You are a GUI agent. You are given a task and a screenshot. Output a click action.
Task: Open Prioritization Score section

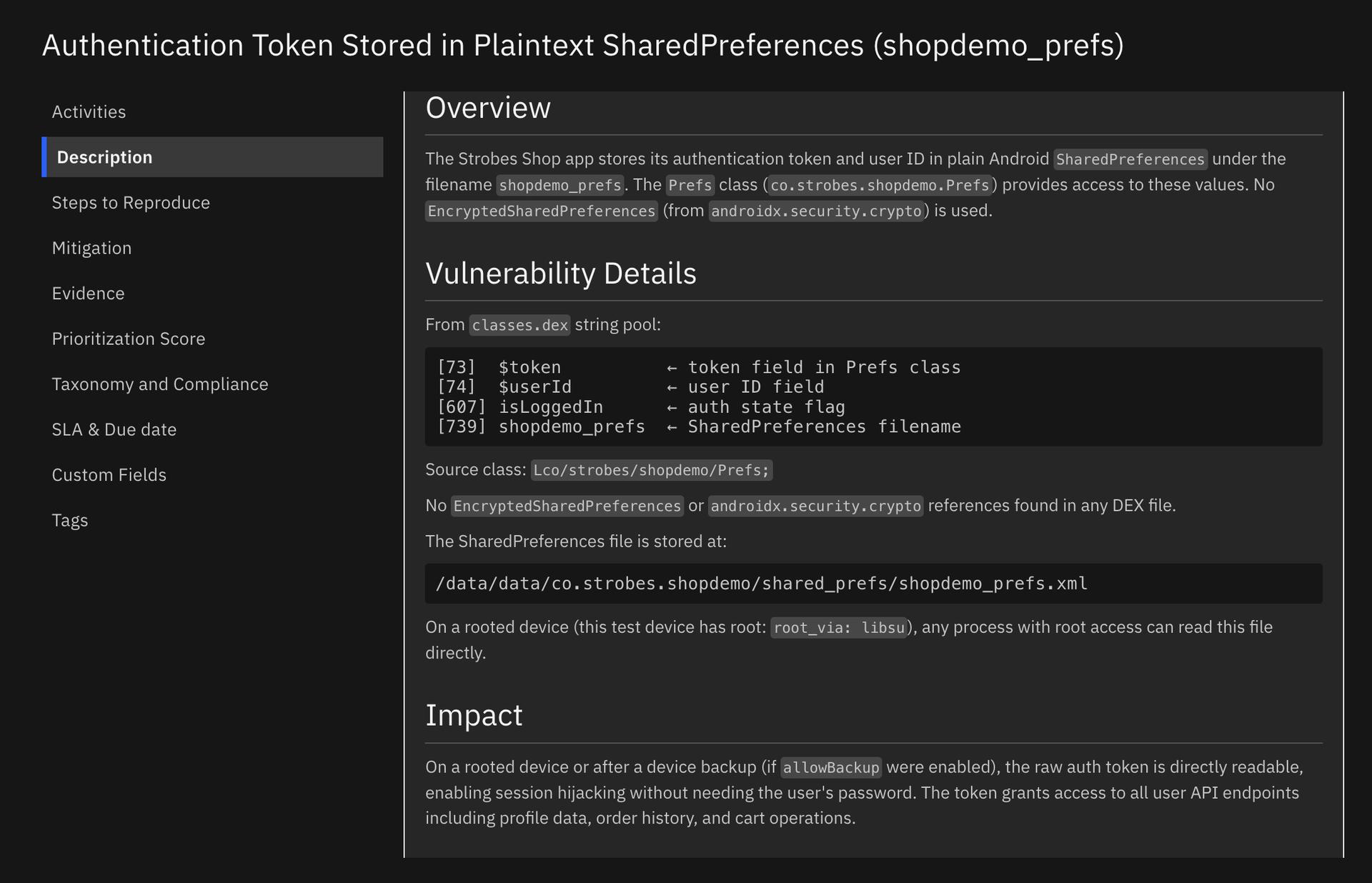[x=128, y=339]
